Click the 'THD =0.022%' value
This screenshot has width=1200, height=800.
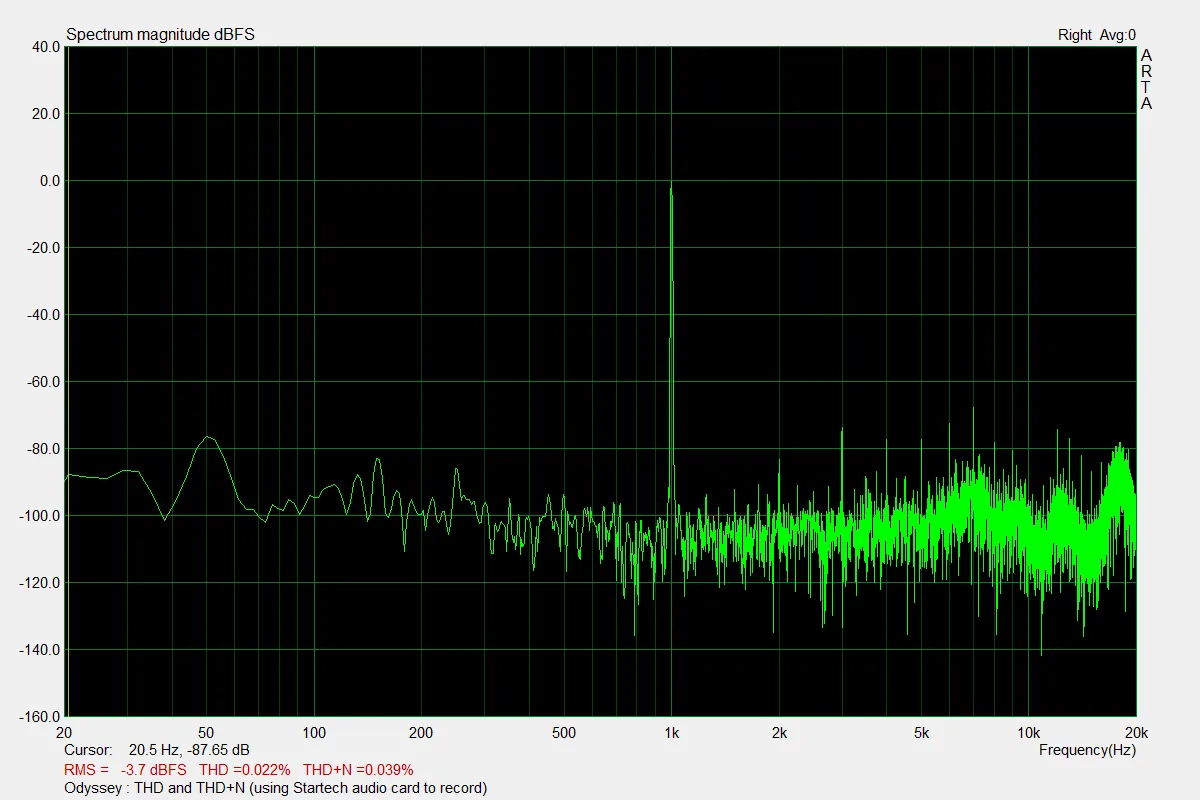pyautogui.click(x=245, y=770)
